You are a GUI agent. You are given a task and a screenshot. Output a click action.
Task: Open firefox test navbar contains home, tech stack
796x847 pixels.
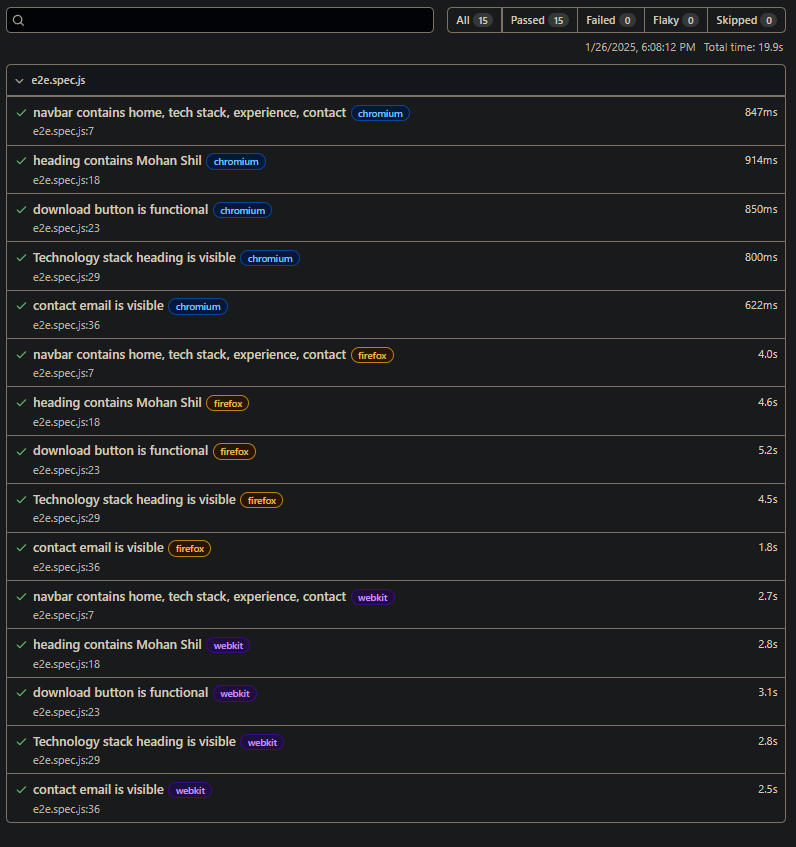click(x=190, y=355)
